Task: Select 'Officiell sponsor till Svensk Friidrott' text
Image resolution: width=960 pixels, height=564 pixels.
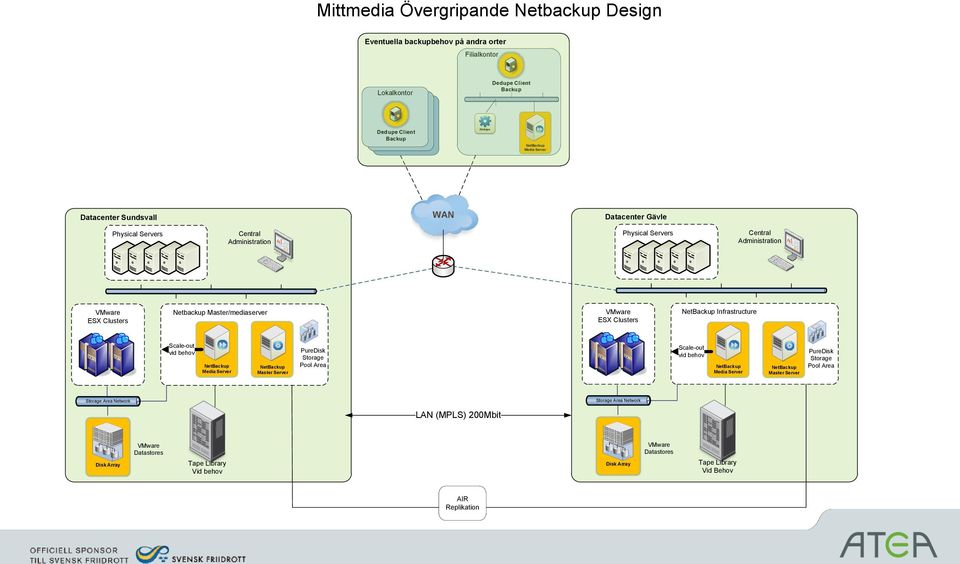Action: click(79, 555)
